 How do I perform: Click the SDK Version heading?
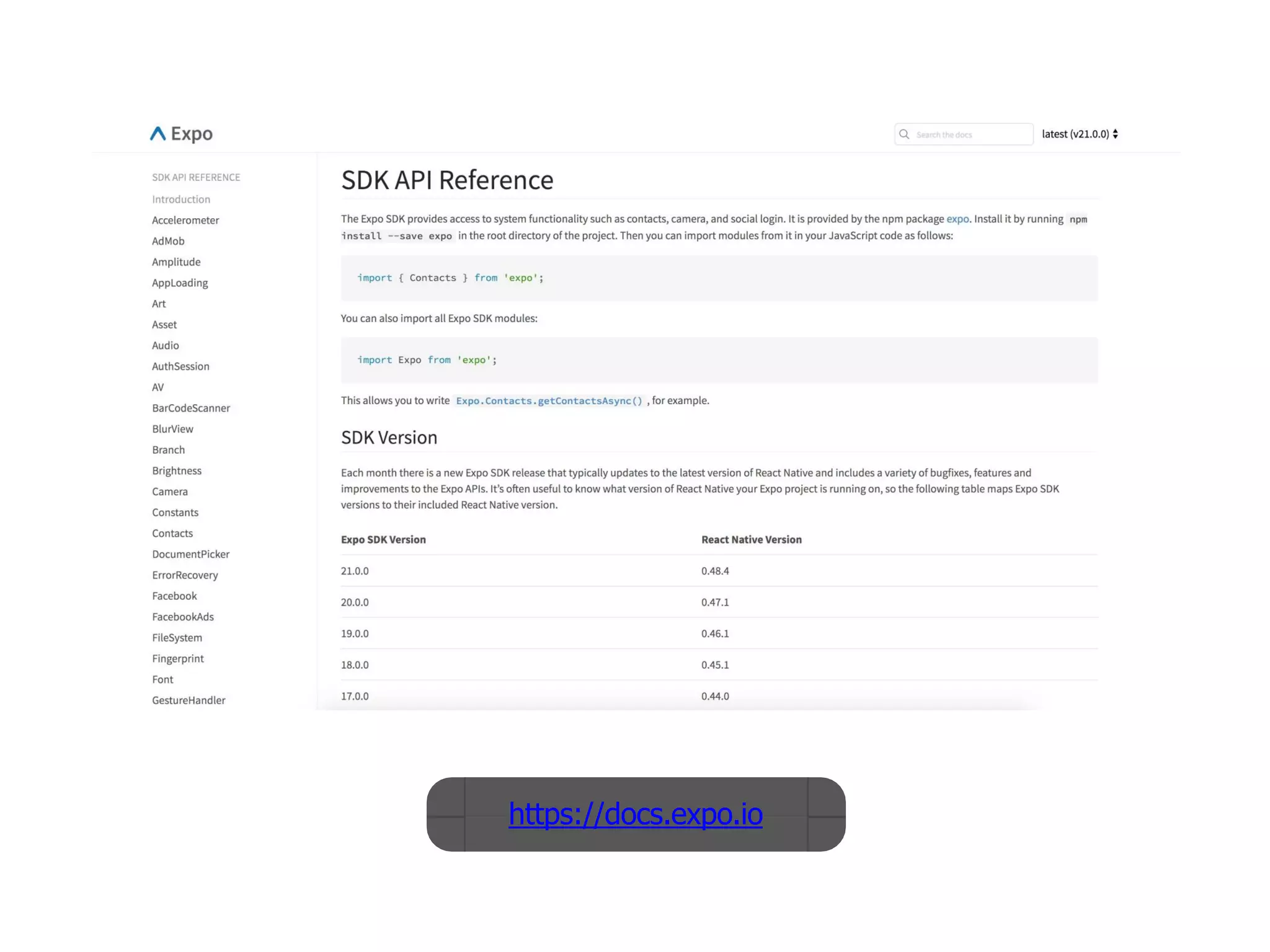(389, 438)
